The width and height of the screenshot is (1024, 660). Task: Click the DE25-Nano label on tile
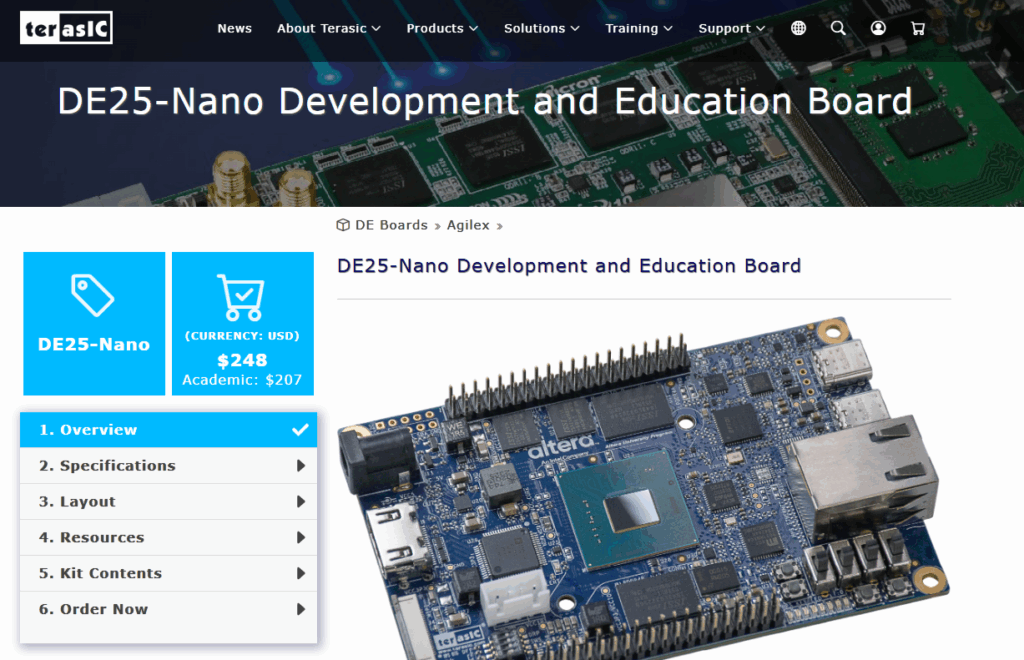pos(94,344)
